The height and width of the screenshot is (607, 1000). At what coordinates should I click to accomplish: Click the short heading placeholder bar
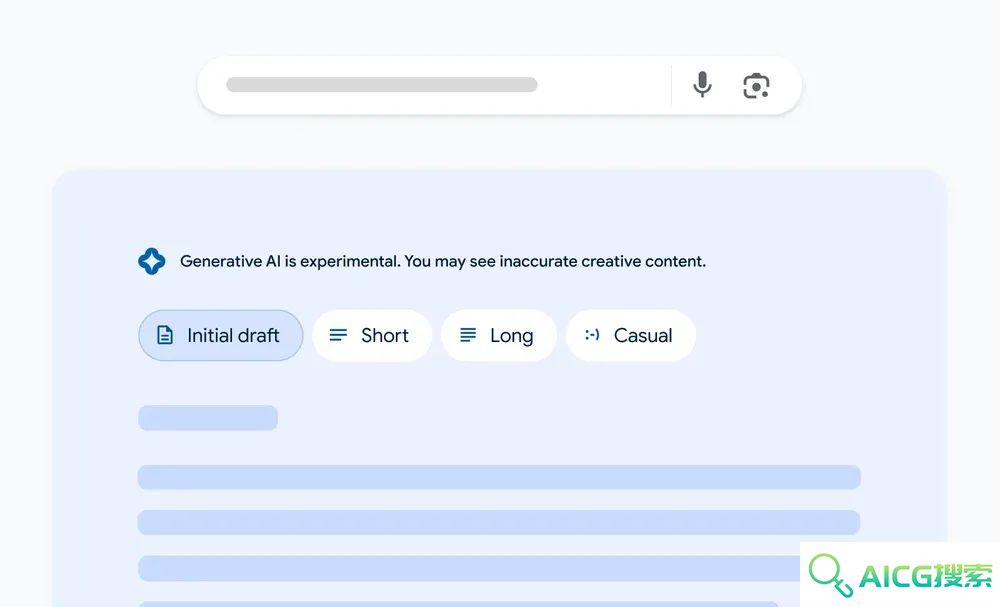[x=208, y=418]
